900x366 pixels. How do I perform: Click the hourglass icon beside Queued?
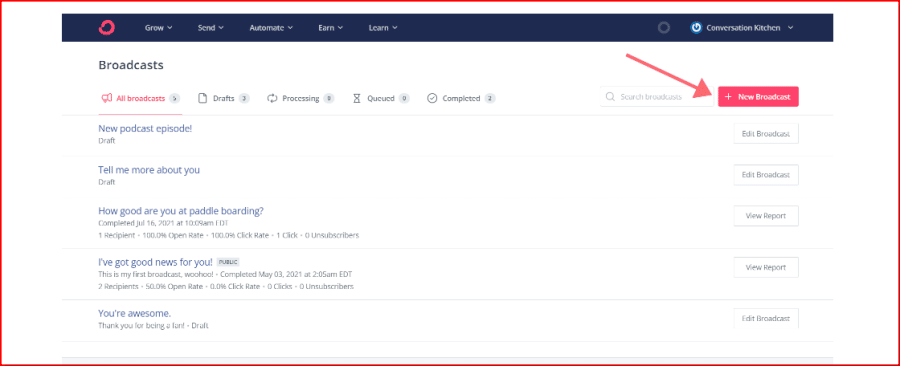pos(356,98)
